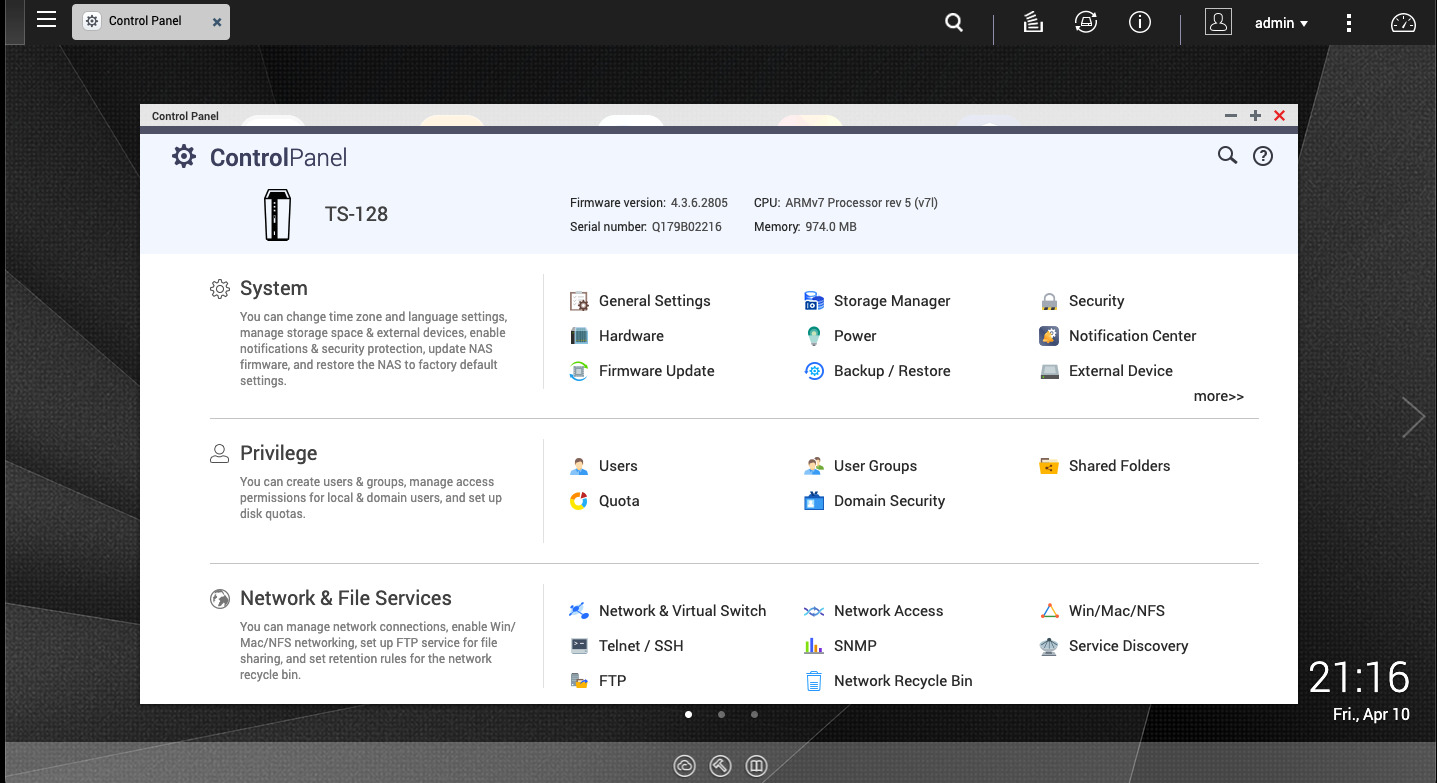The image size is (1437, 783).
Task: Maximize the Control Panel window
Action: pos(1256,116)
